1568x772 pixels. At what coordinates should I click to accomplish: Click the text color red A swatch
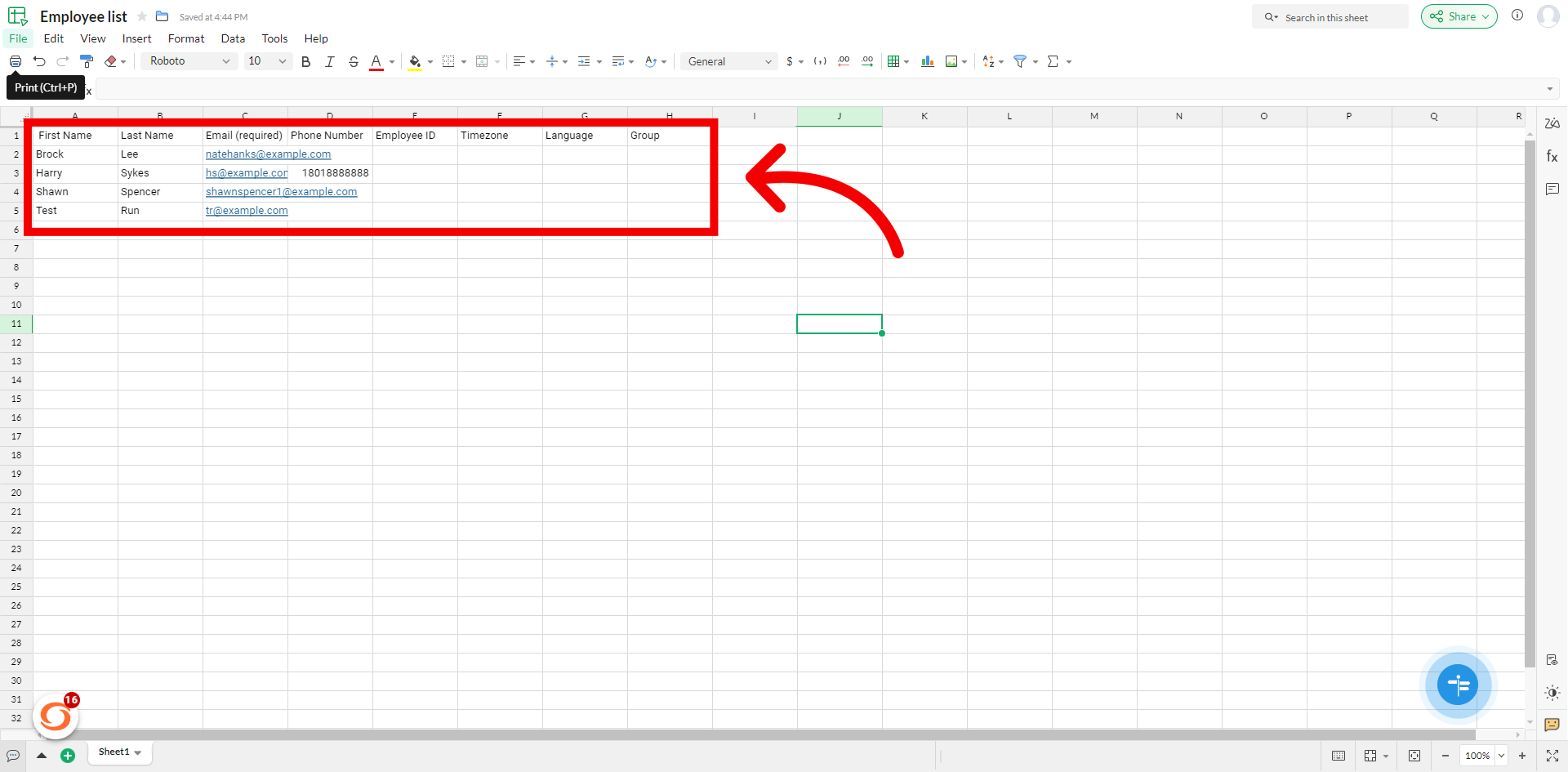[x=376, y=61]
